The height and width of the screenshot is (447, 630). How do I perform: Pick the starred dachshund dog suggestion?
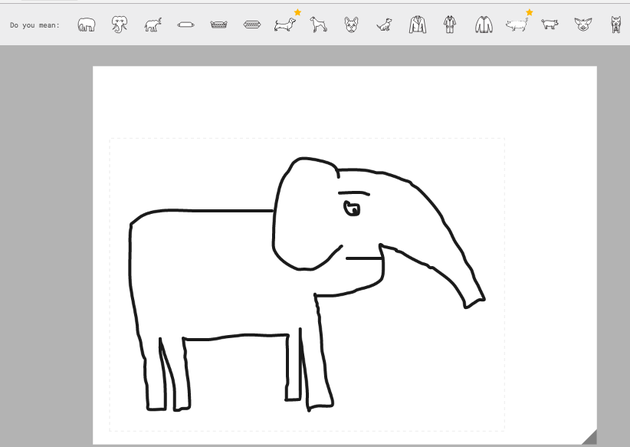click(x=285, y=25)
